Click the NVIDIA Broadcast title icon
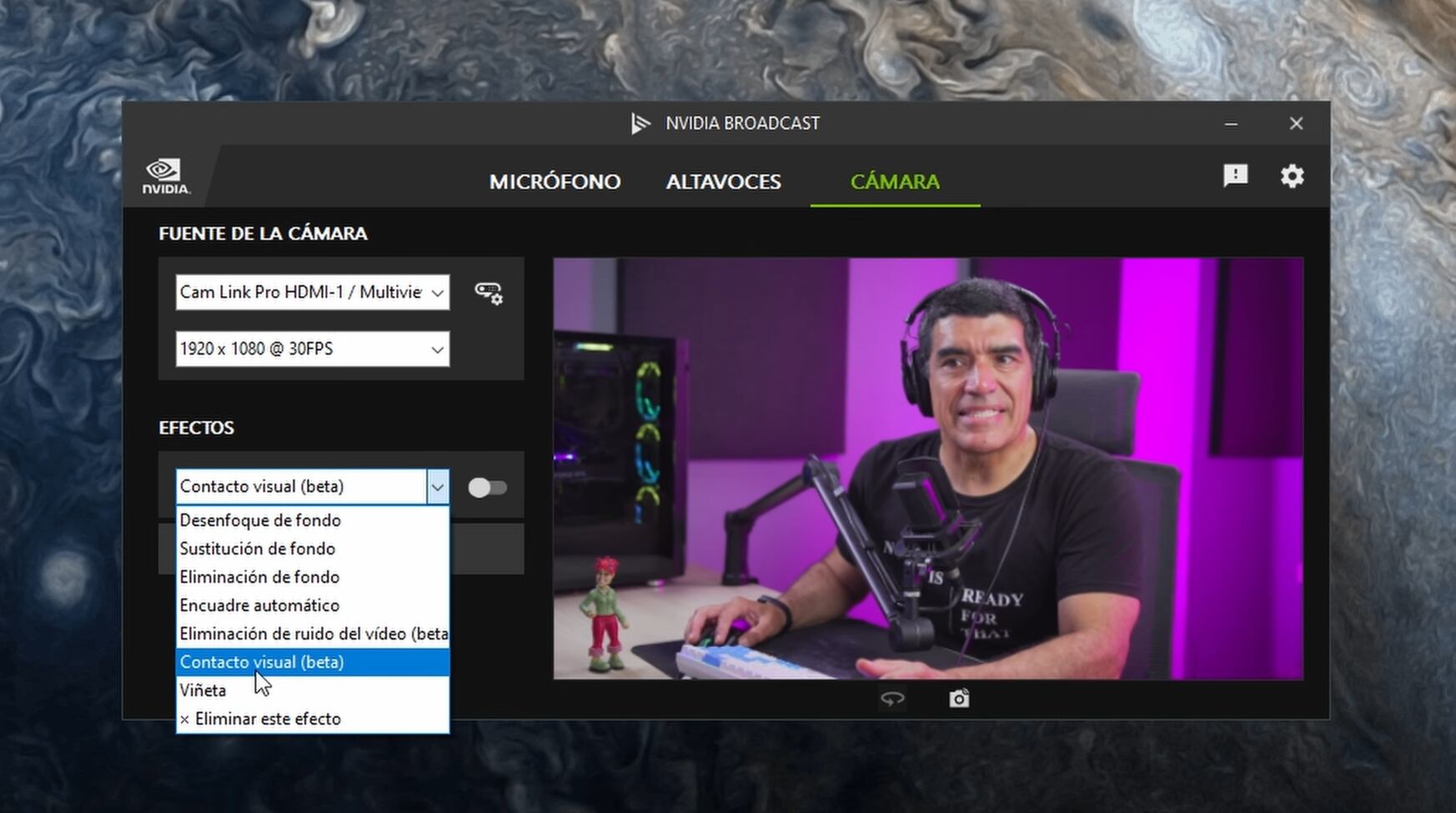Image resolution: width=1456 pixels, height=813 pixels. [x=640, y=123]
